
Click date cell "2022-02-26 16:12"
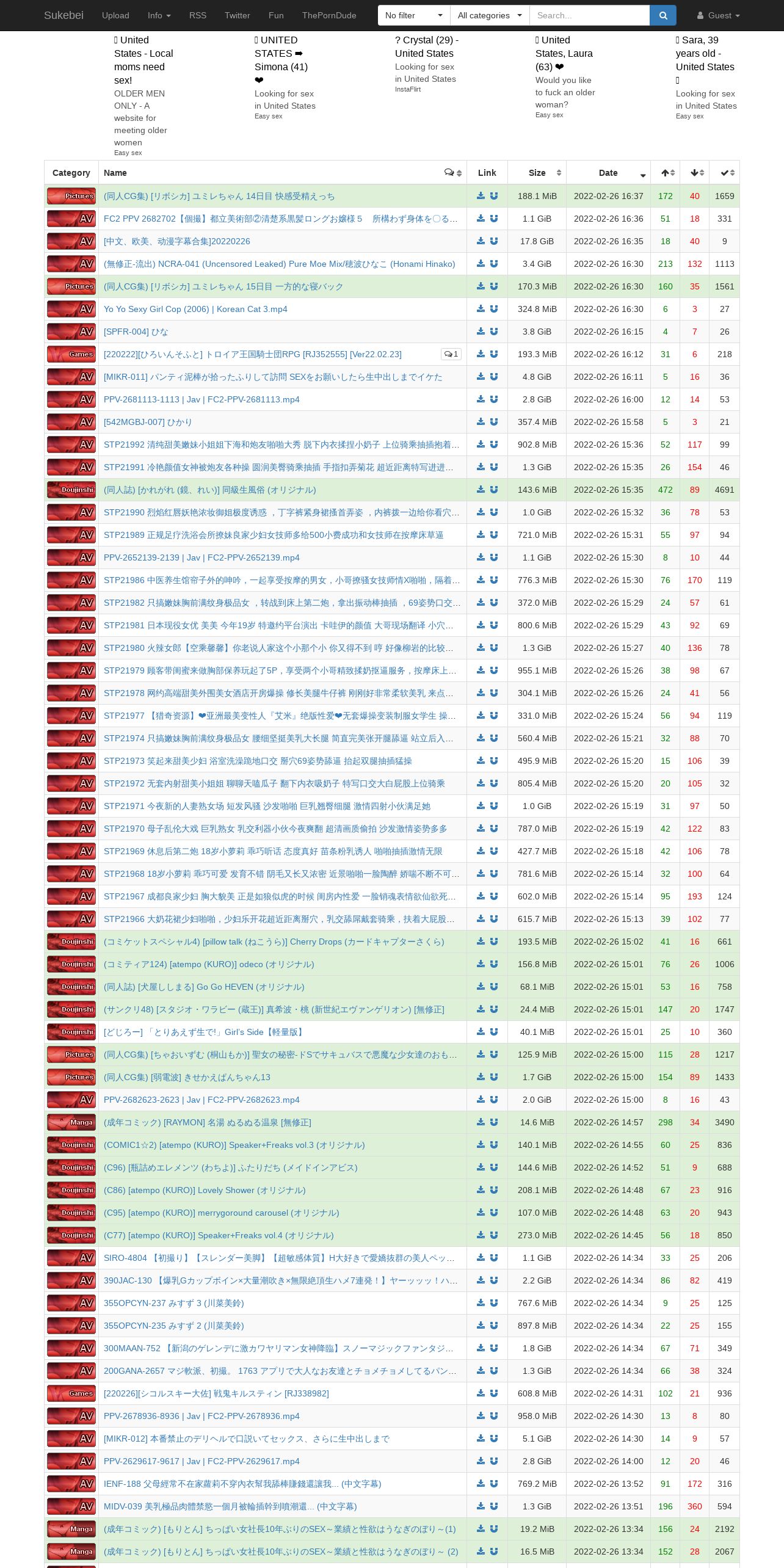click(609, 354)
